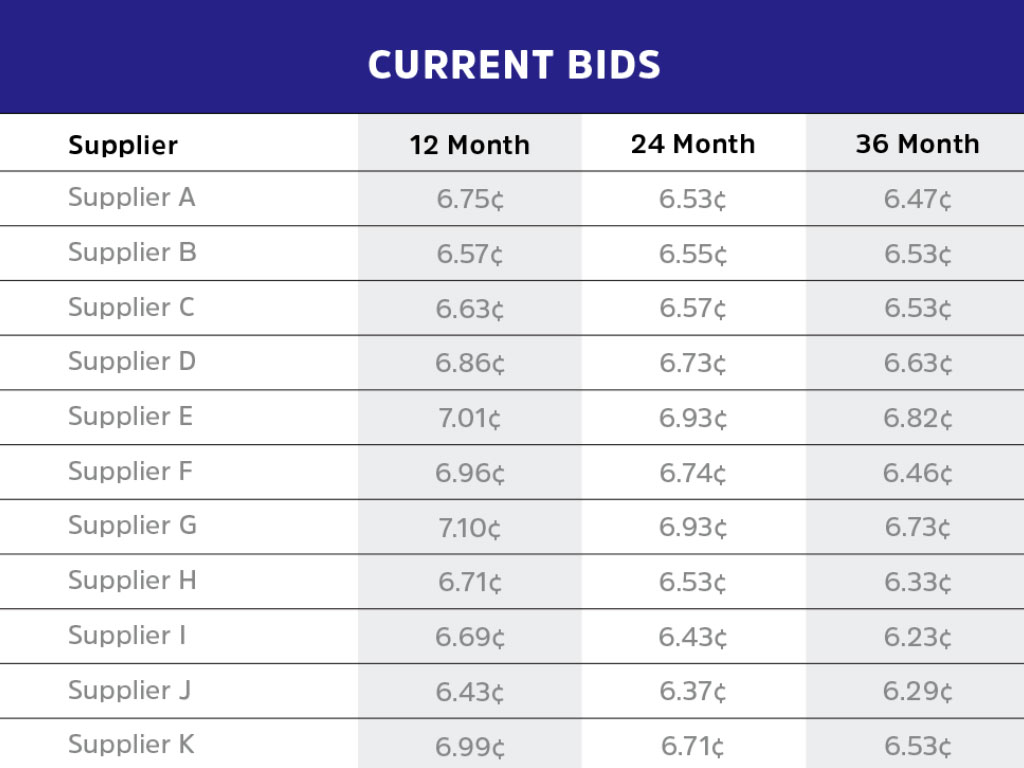Select the Supplier A row label
The image size is (1024, 768).
[x=131, y=198]
